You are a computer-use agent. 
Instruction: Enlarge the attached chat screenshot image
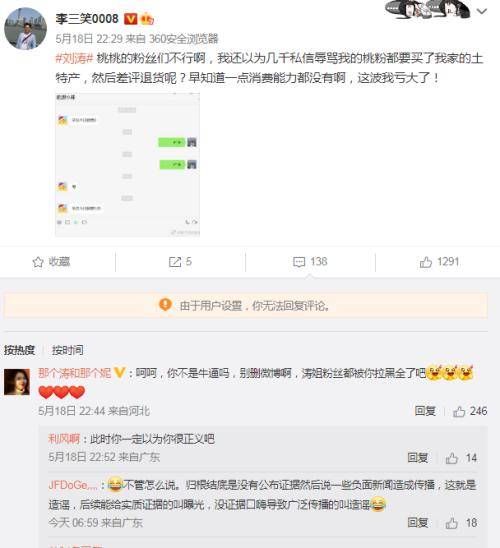(x=127, y=165)
